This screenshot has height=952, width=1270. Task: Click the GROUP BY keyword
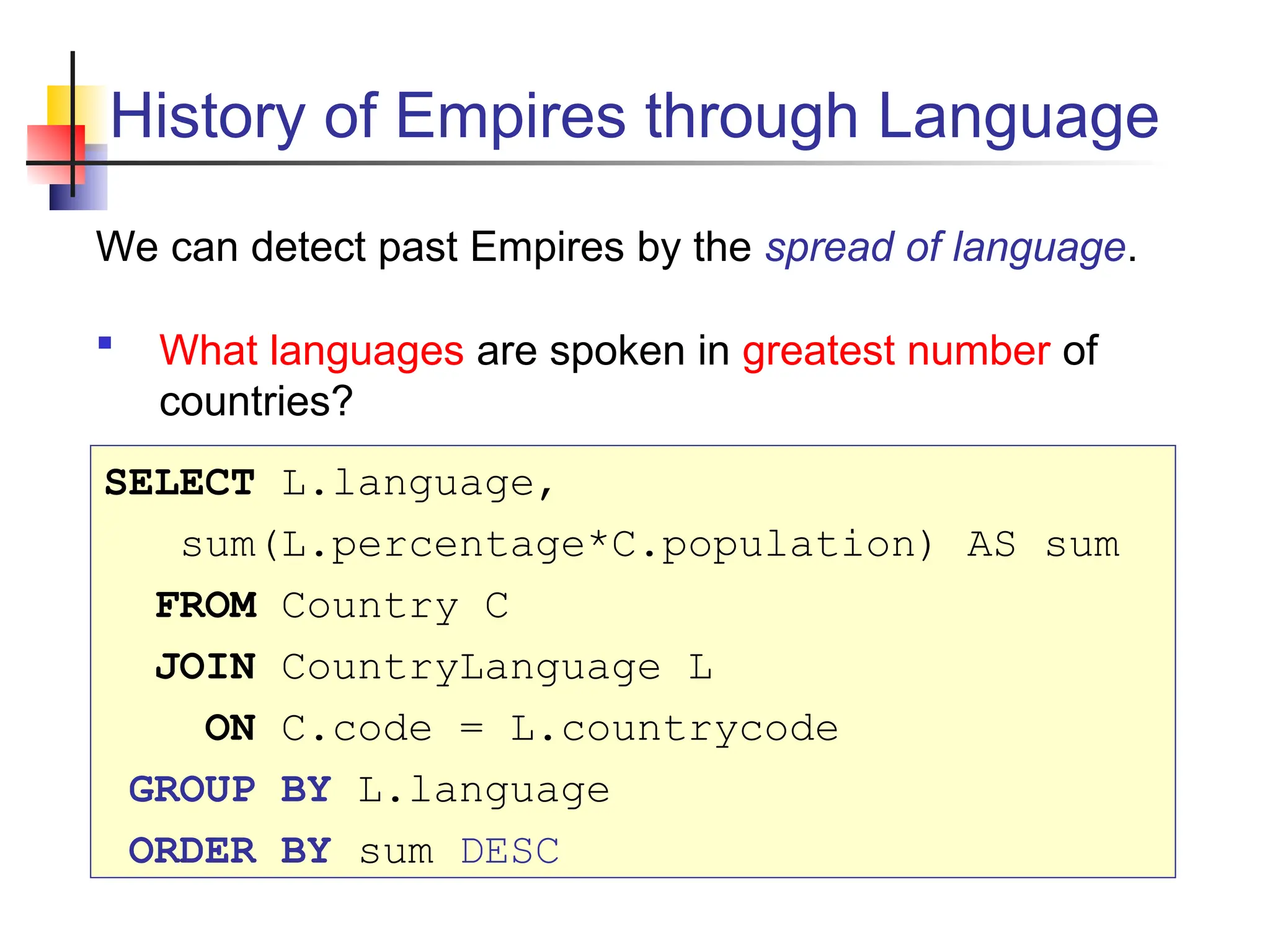pyautogui.click(x=230, y=790)
